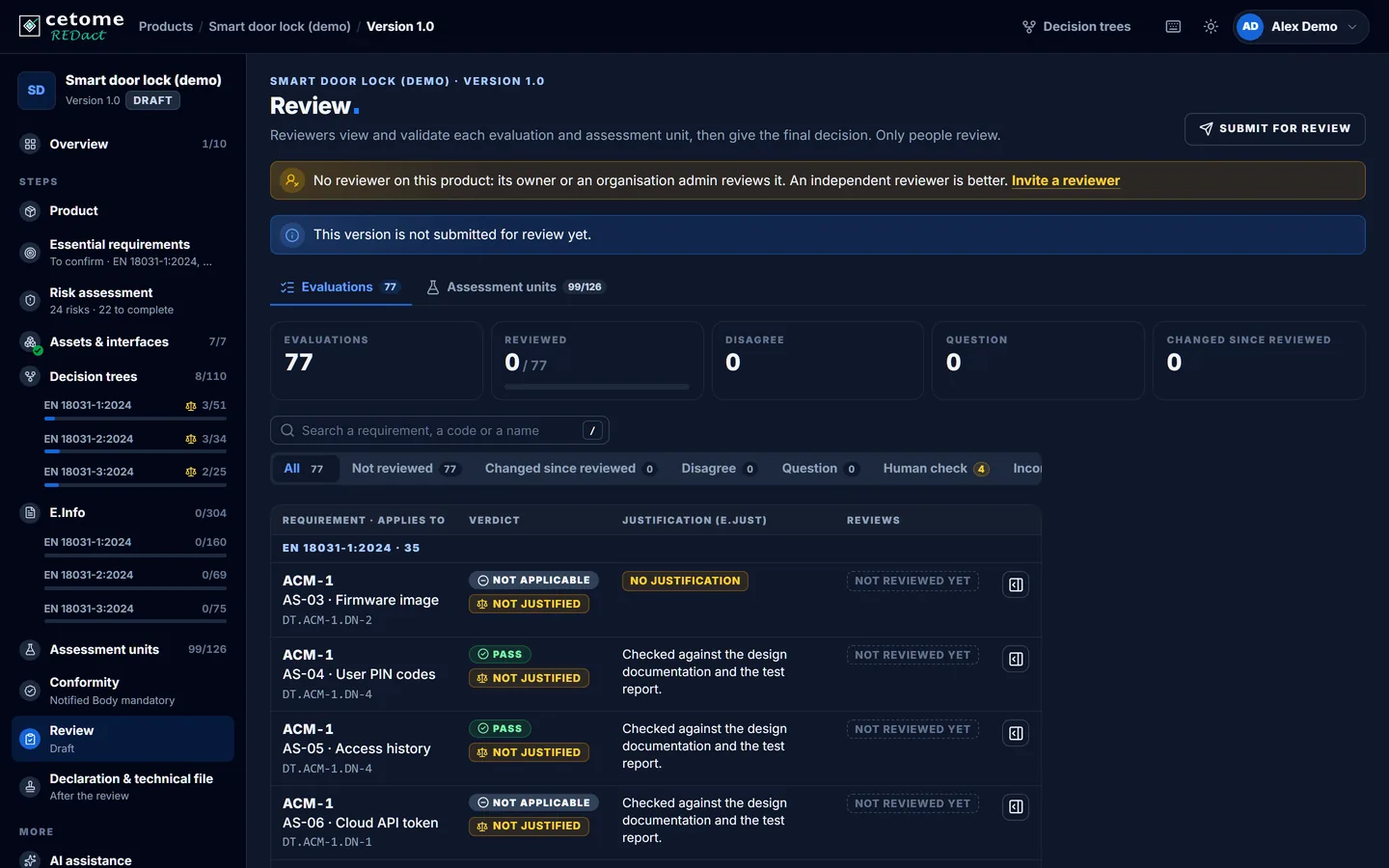1389x868 pixels.
Task: Filter by Disagree
Action: [719, 469]
